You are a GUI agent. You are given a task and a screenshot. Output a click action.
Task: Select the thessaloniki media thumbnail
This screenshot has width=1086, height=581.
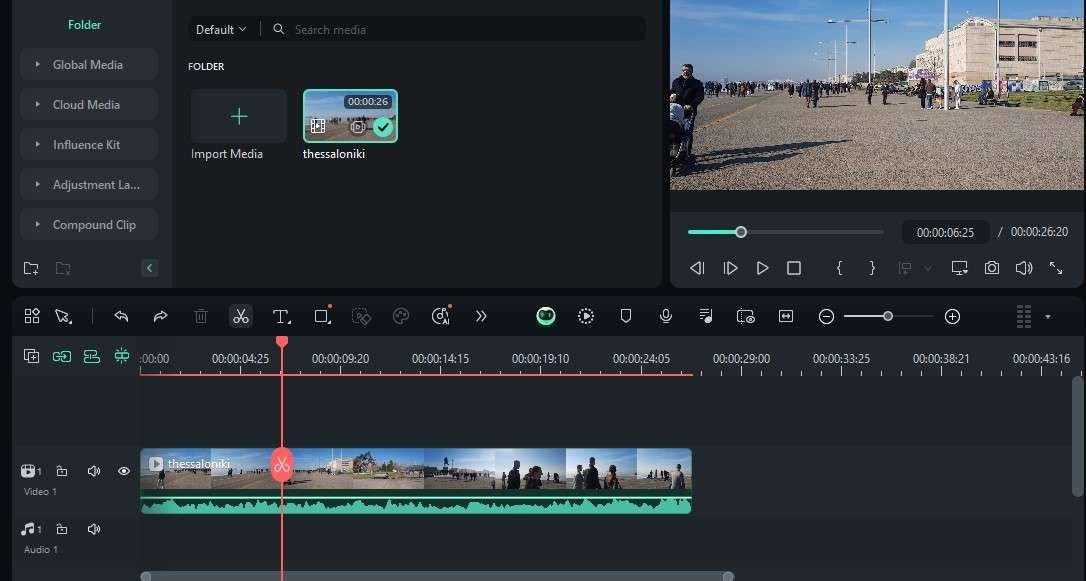tap(350, 116)
